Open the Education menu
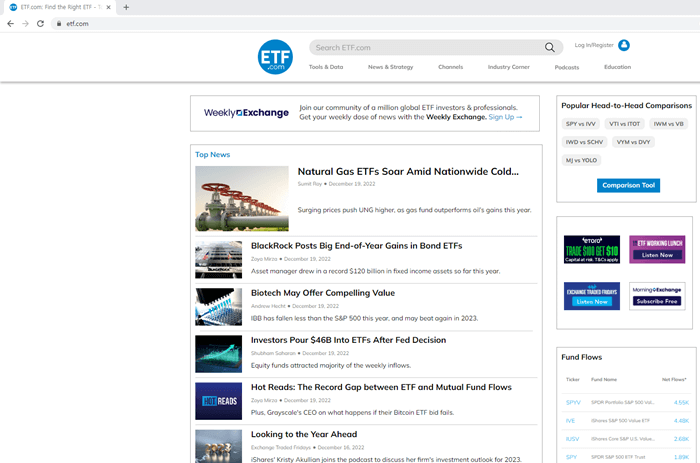 (x=617, y=67)
